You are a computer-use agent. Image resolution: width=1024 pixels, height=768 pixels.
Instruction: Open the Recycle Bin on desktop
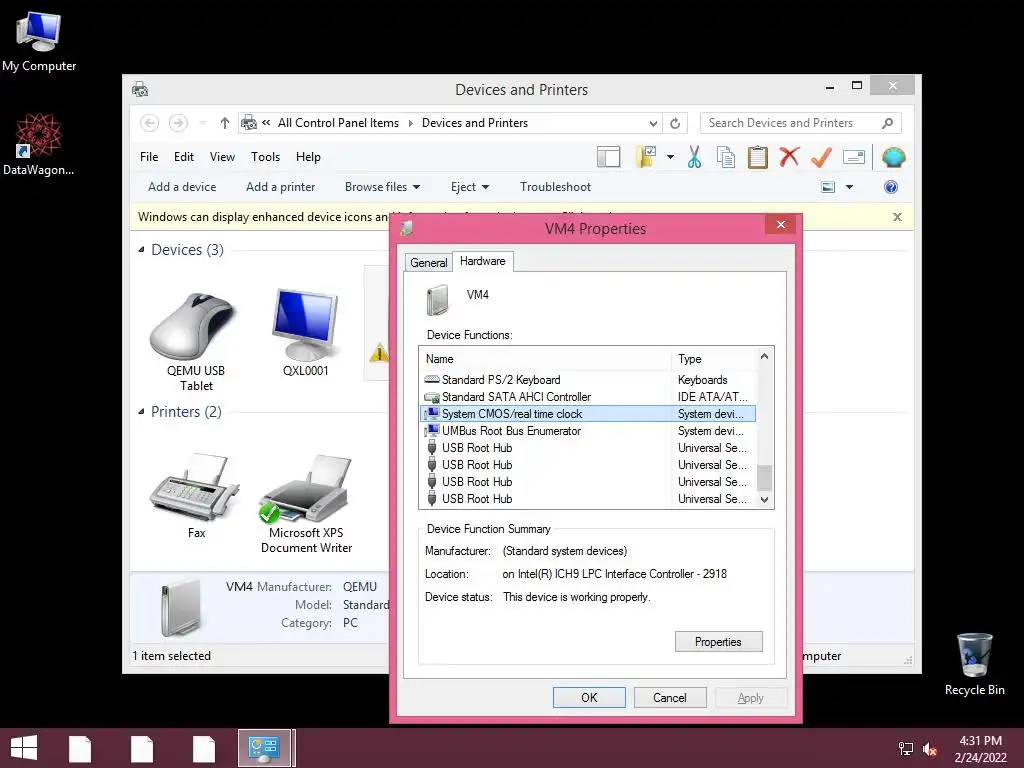(974, 664)
